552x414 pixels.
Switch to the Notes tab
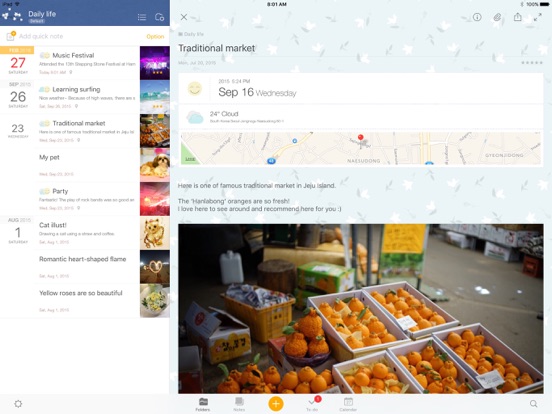[x=239, y=404]
